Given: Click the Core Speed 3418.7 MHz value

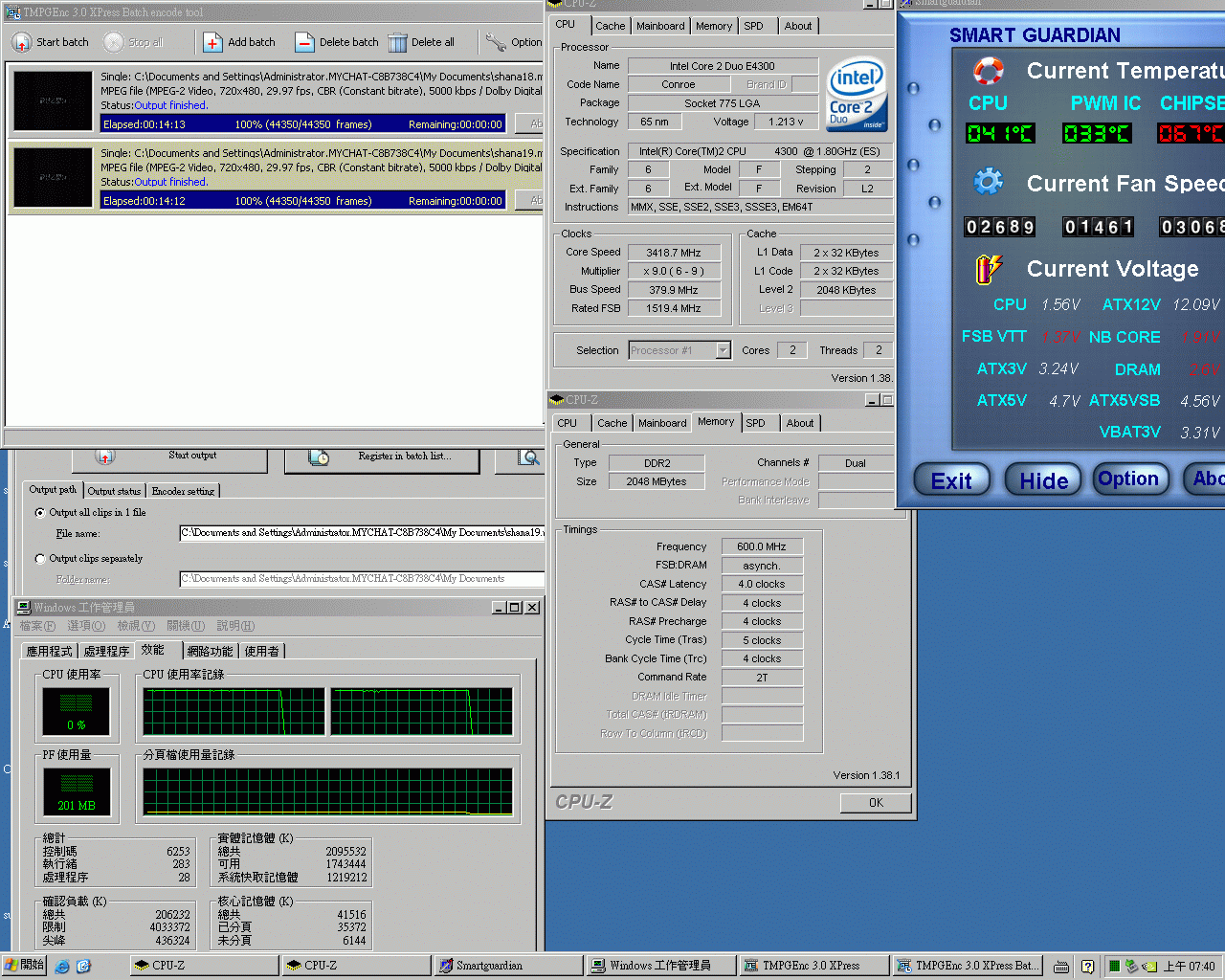Looking at the screenshot, I should [674, 253].
